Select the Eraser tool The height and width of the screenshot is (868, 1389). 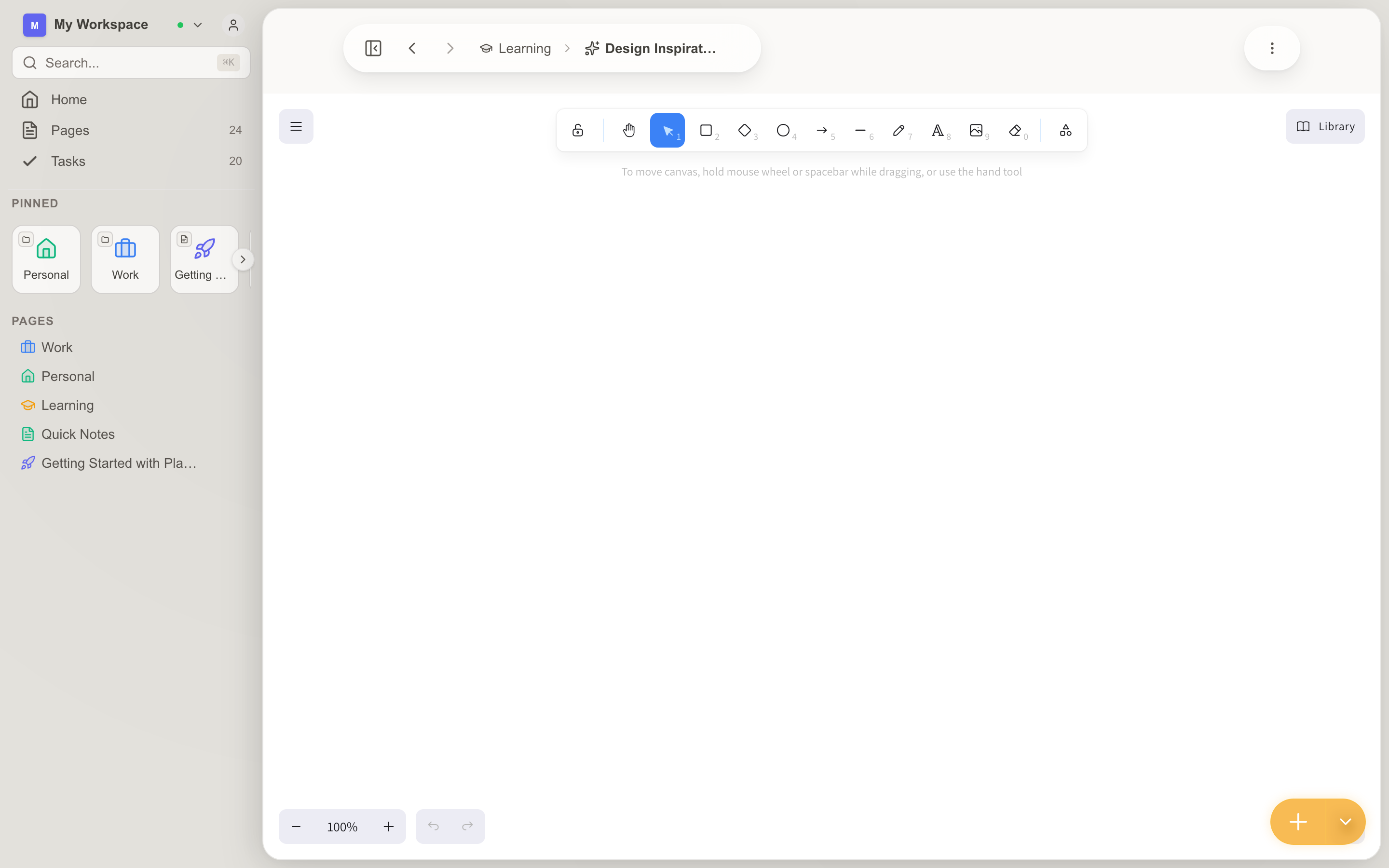1015,130
